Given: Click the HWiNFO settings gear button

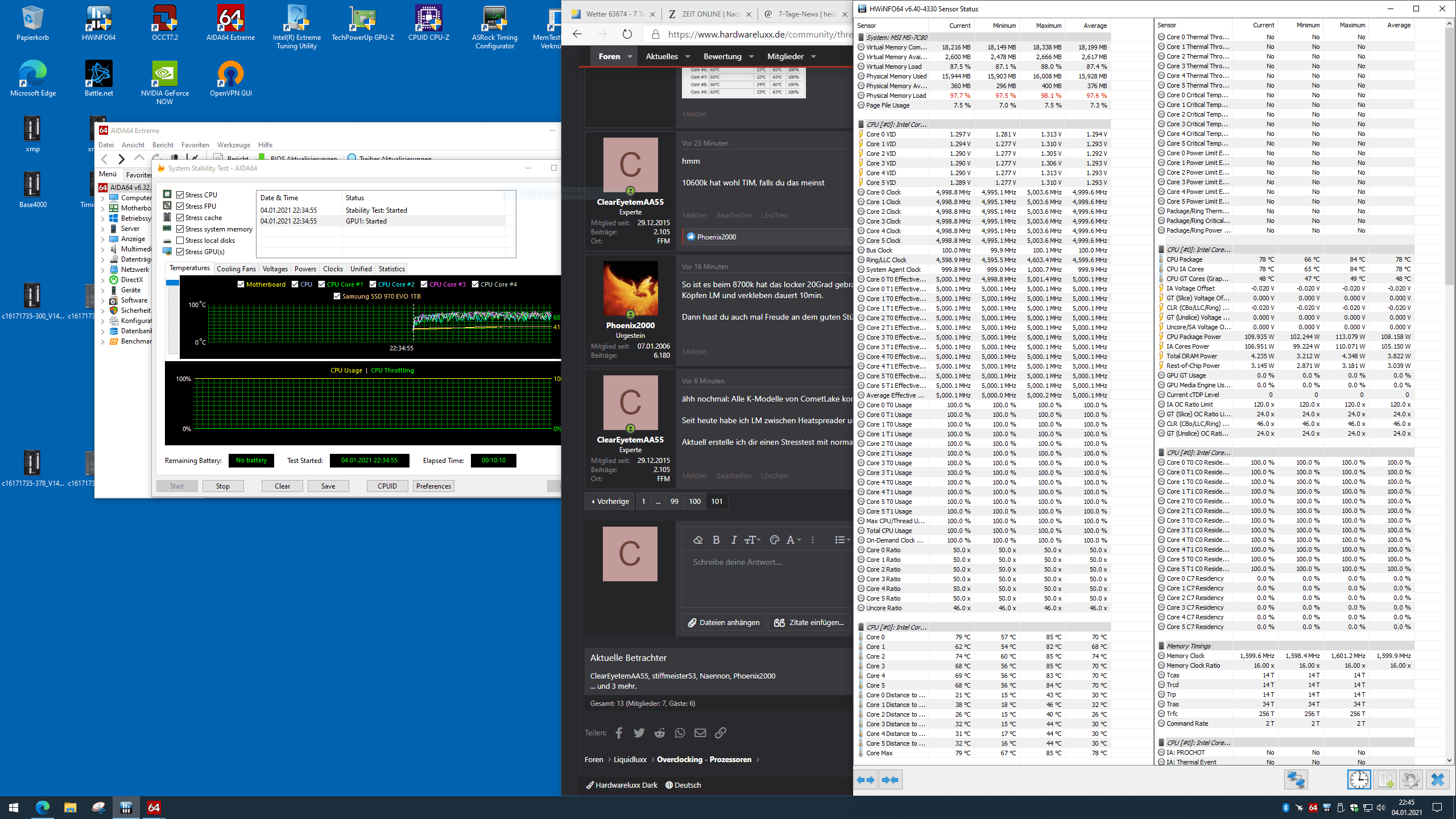Looking at the screenshot, I should [1410, 780].
